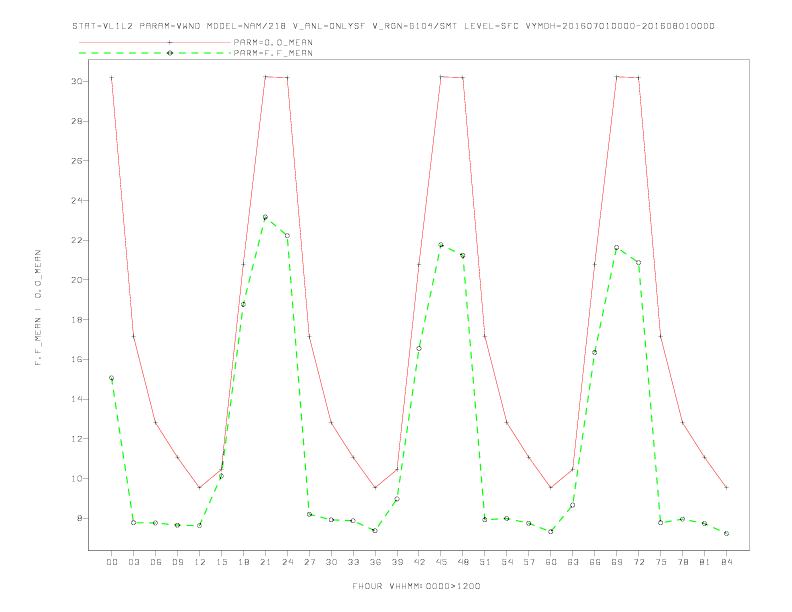Click the y-axis tick label 28
Viewport: 792px width, 612px height.
coord(78,121)
